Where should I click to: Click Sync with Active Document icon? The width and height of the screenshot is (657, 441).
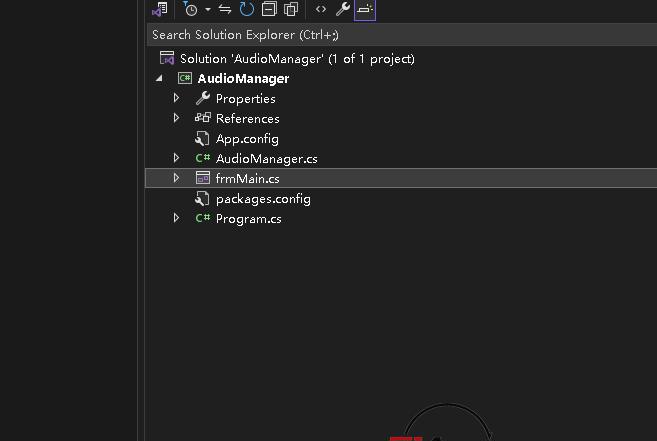[x=225, y=9]
